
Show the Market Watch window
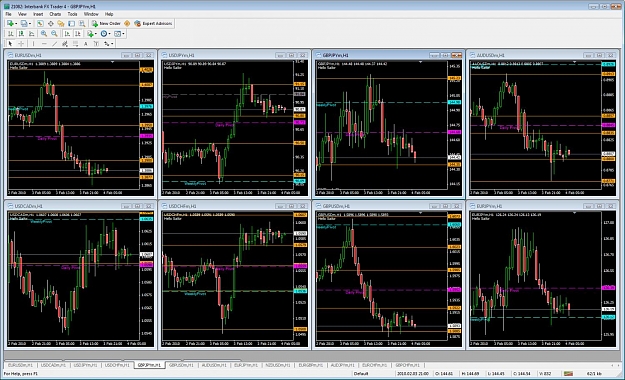[x=40, y=24]
